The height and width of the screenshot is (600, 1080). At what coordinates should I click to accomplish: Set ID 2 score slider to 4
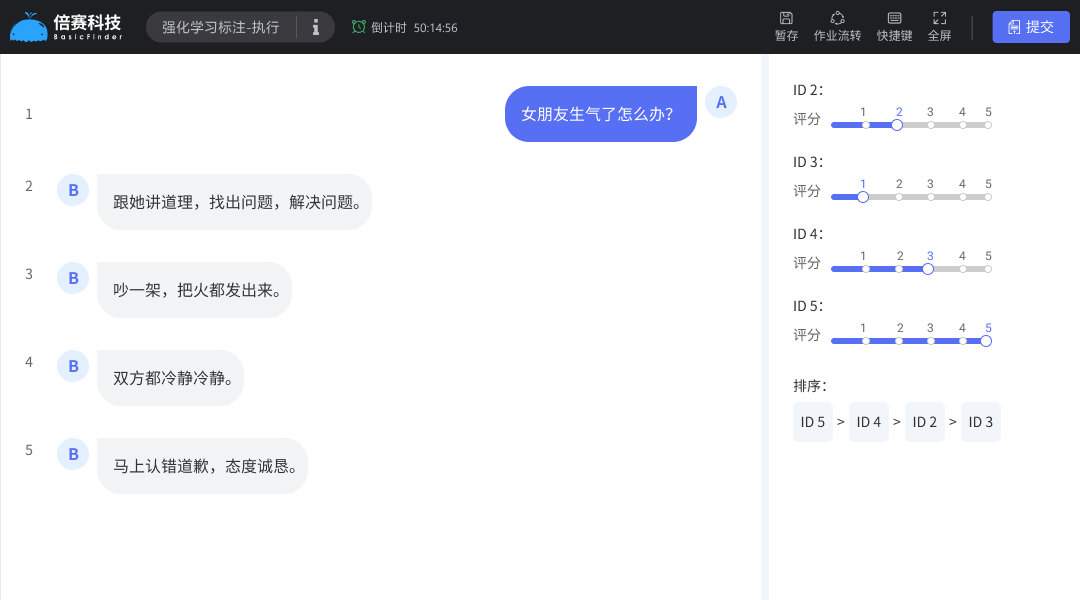point(963,125)
